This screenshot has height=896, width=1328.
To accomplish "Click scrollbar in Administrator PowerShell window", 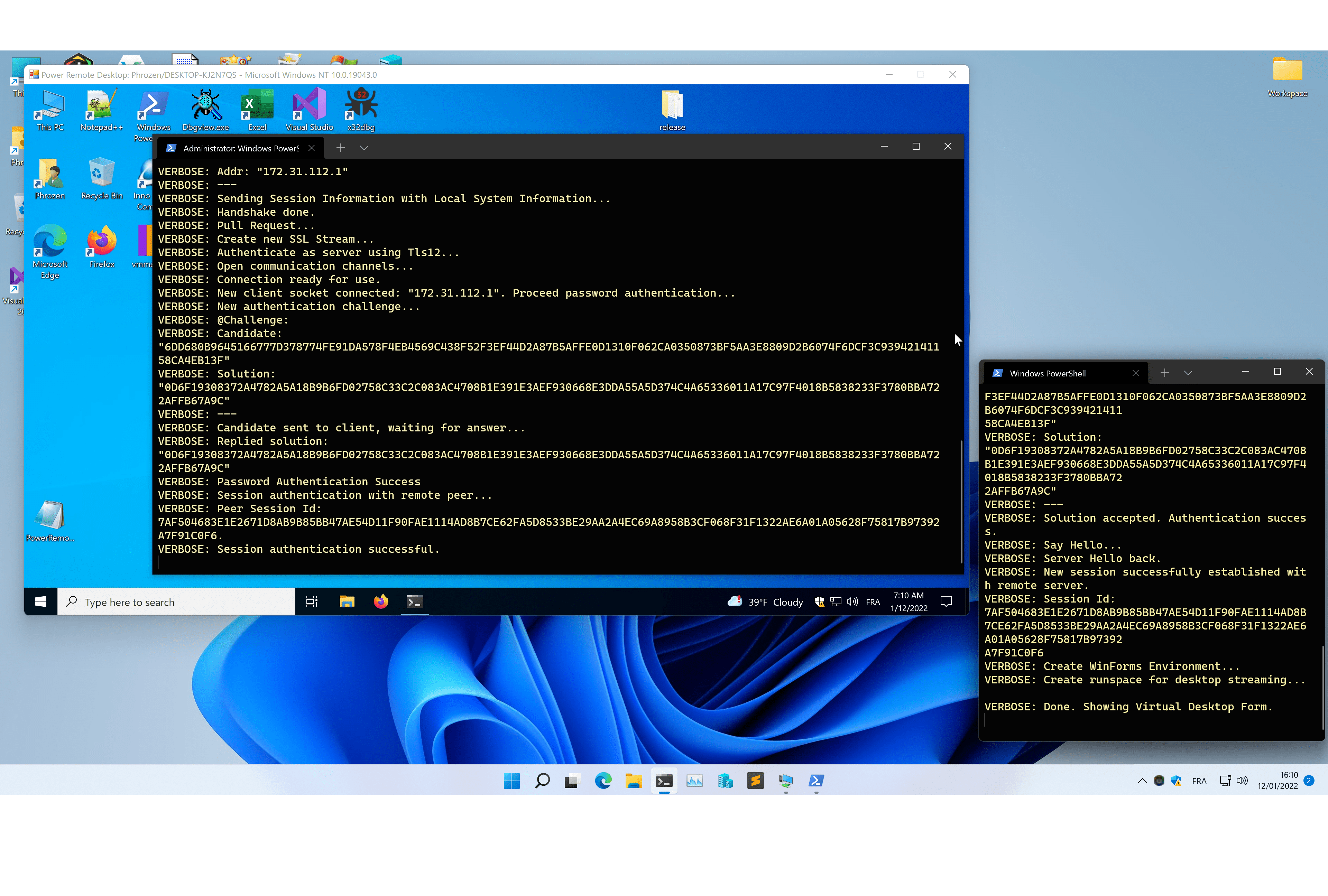I will [961, 501].
